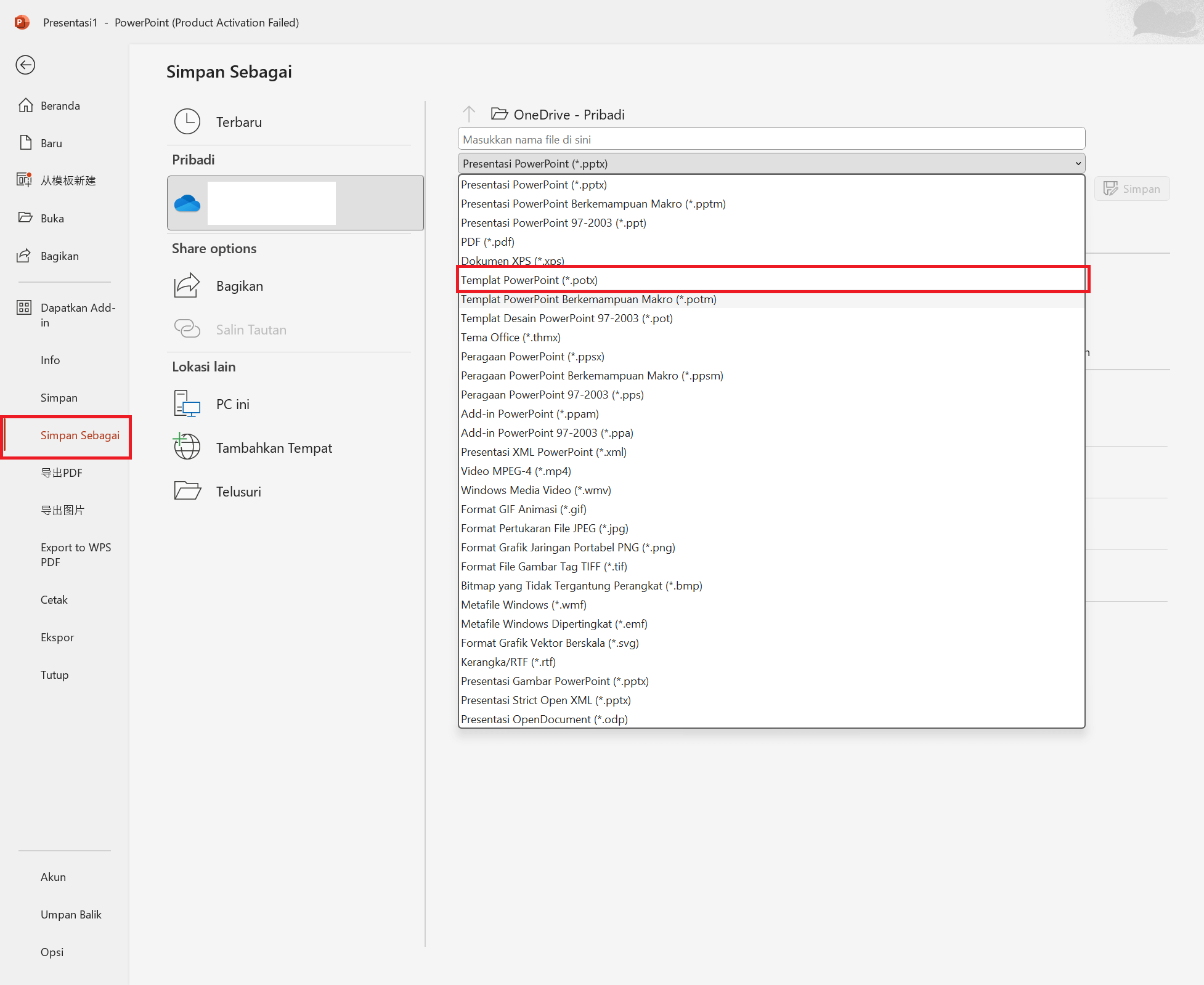Select Templat PowerPoint (*.potx) format
Viewport: 1204px width, 985px height.
tap(529, 280)
